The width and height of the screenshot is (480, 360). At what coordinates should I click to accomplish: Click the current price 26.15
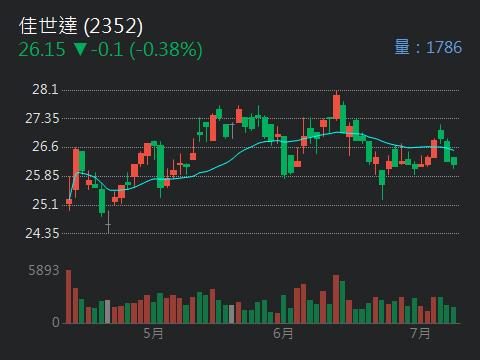pyautogui.click(x=42, y=50)
